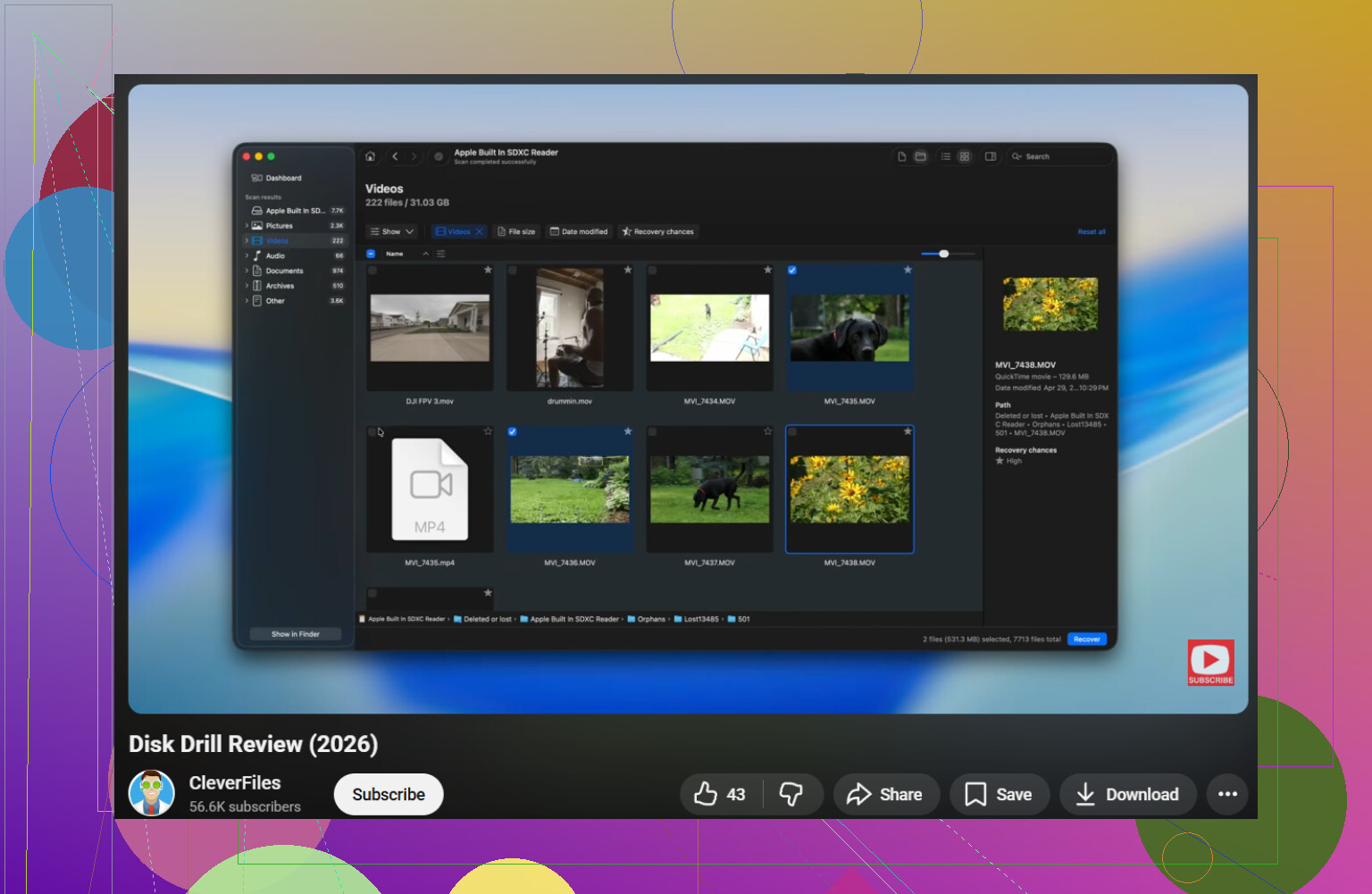Switch to grid view layout

[965, 156]
